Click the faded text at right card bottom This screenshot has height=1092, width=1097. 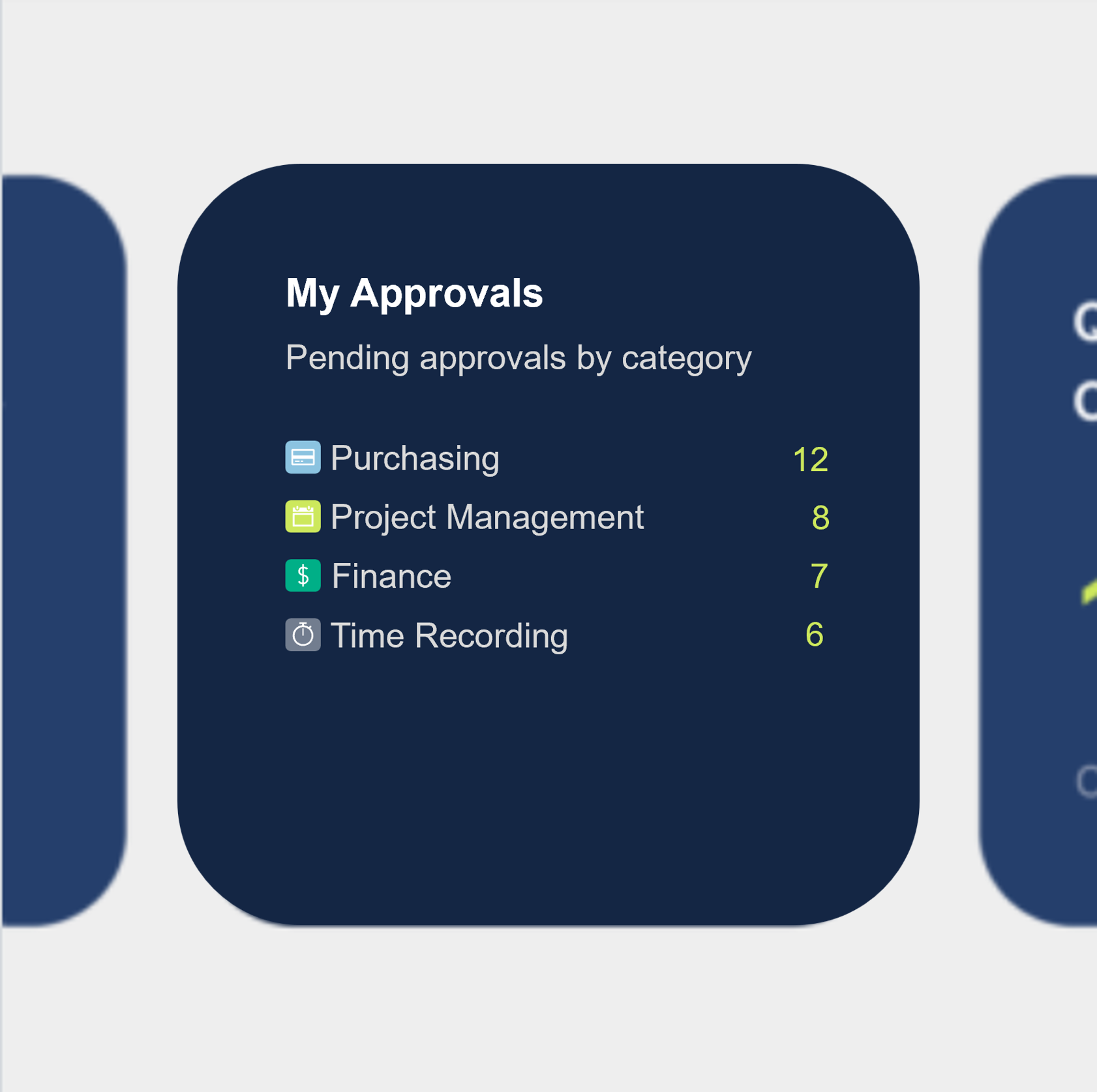(x=1087, y=781)
